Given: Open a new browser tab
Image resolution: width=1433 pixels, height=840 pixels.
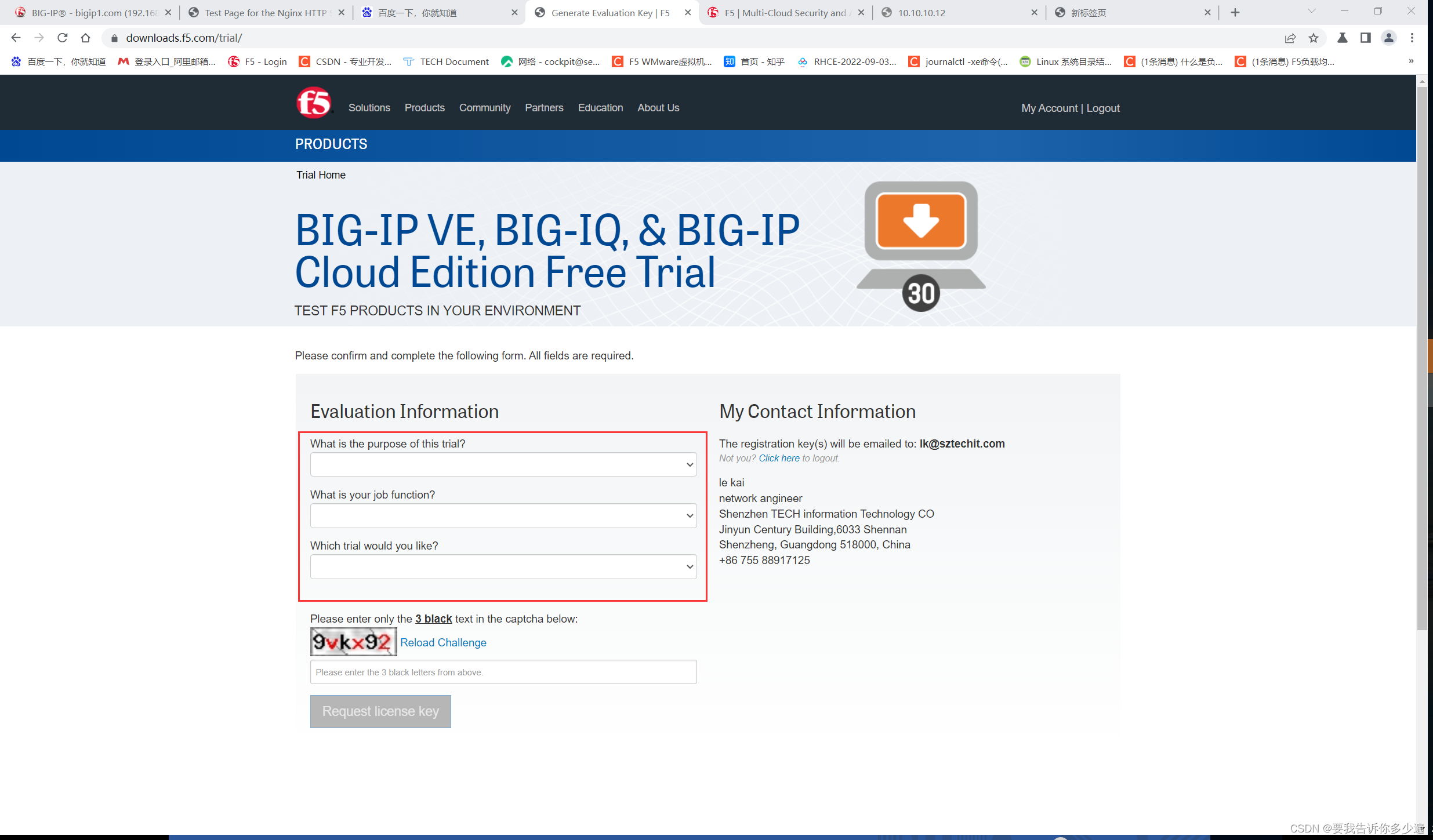Looking at the screenshot, I should pyautogui.click(x=1235, y=12).
